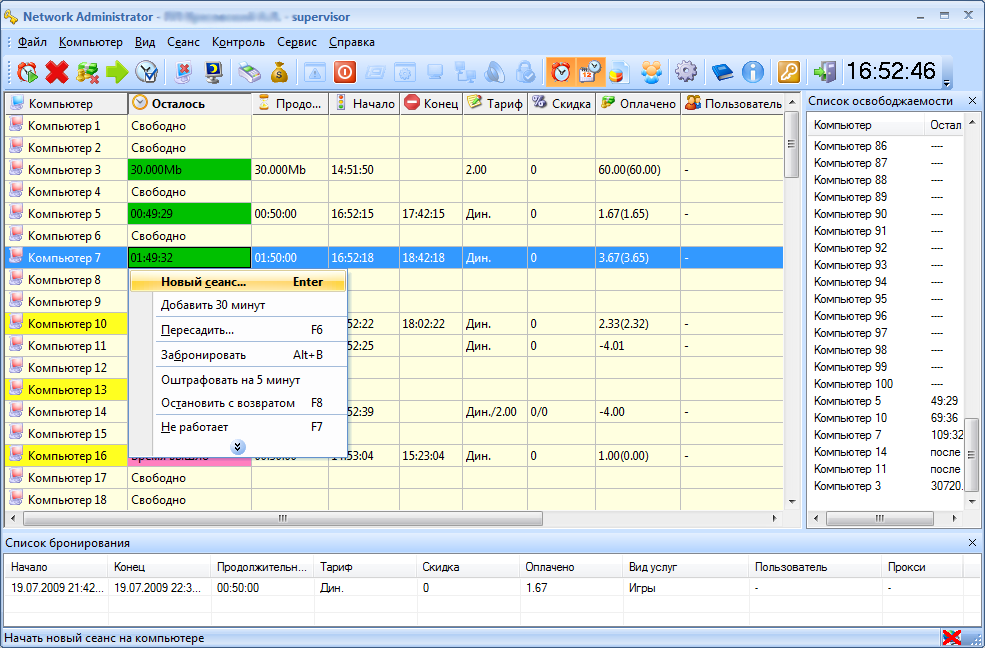985x648 pixels.
Task: Click the 00:49:29 remaining time cell
Action: coord(190,214)
